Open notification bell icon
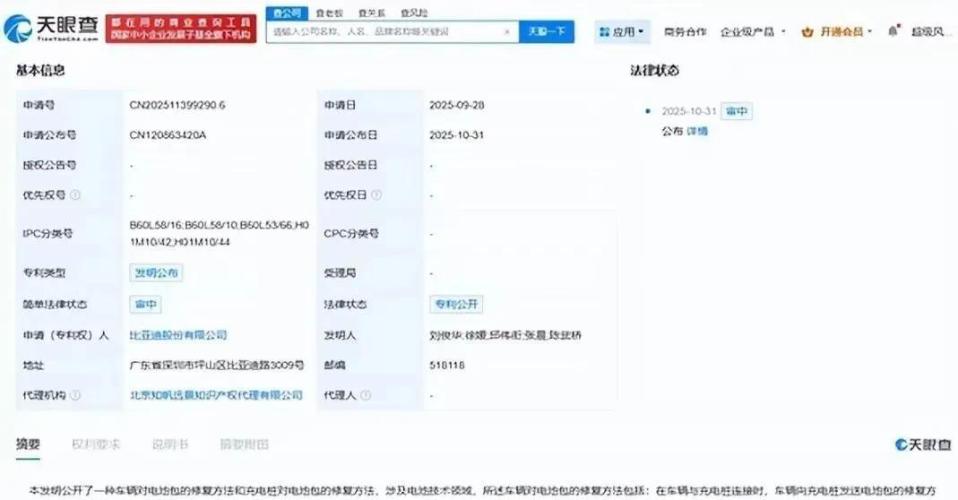The height and width of the screenshot is (500, 958). tap(893, 31)
